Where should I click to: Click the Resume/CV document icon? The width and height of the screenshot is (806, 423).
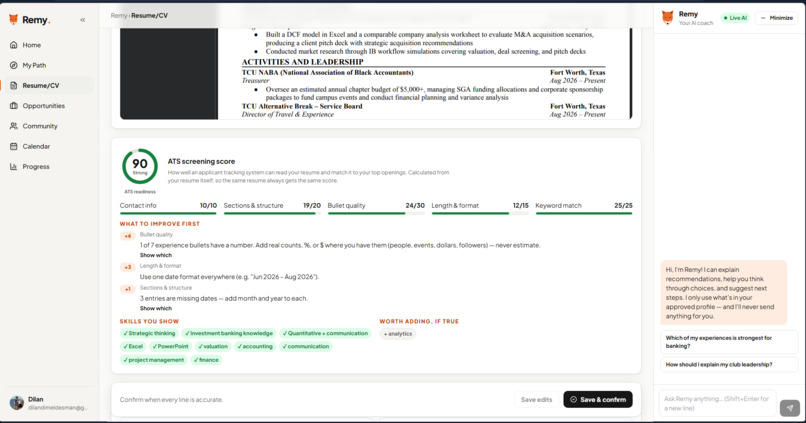[x=13, y=85]
